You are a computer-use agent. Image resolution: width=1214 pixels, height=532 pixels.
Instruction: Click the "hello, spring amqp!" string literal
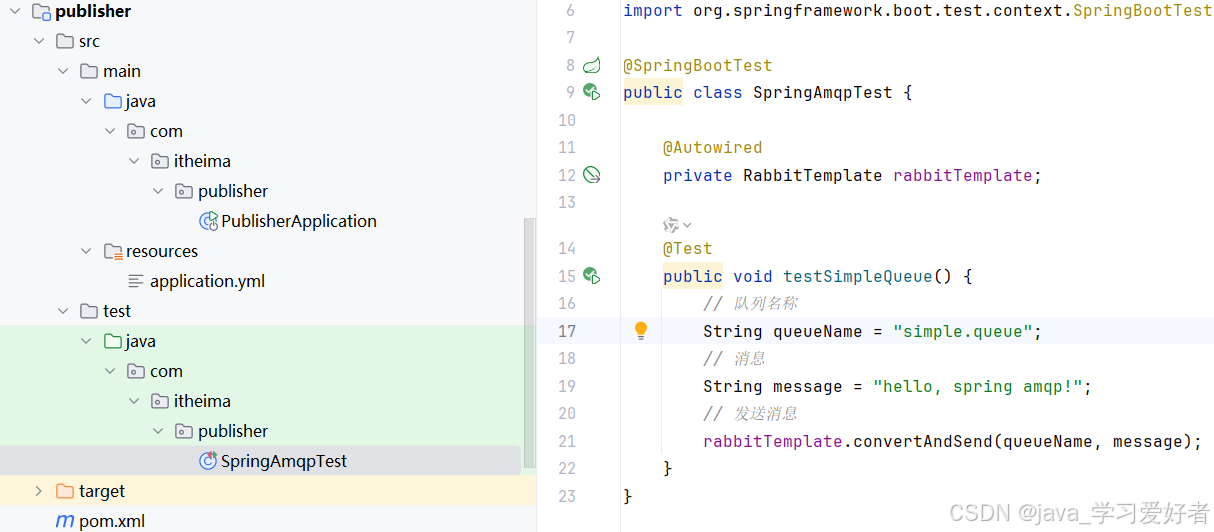(x=977, y=386)
